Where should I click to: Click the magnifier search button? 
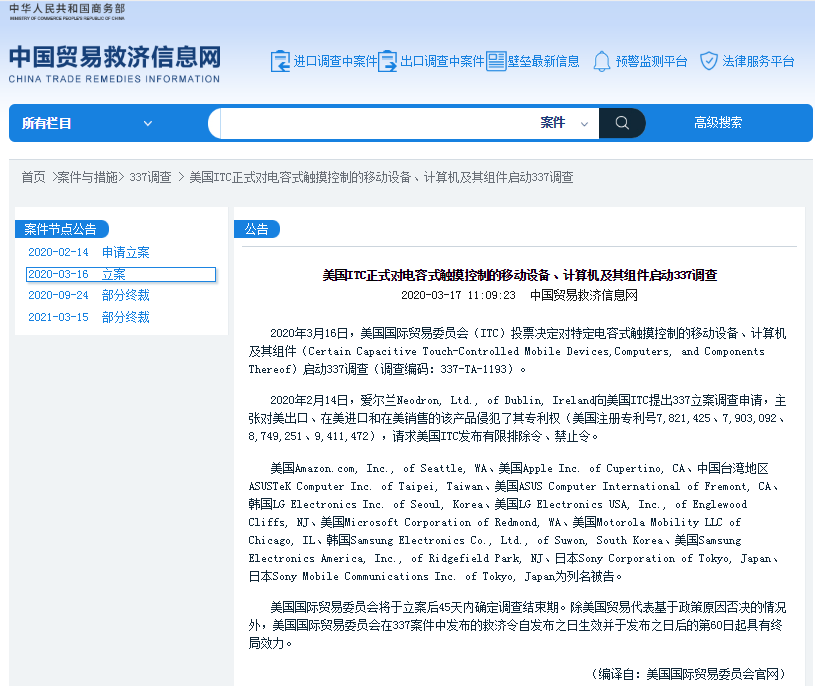622,123
